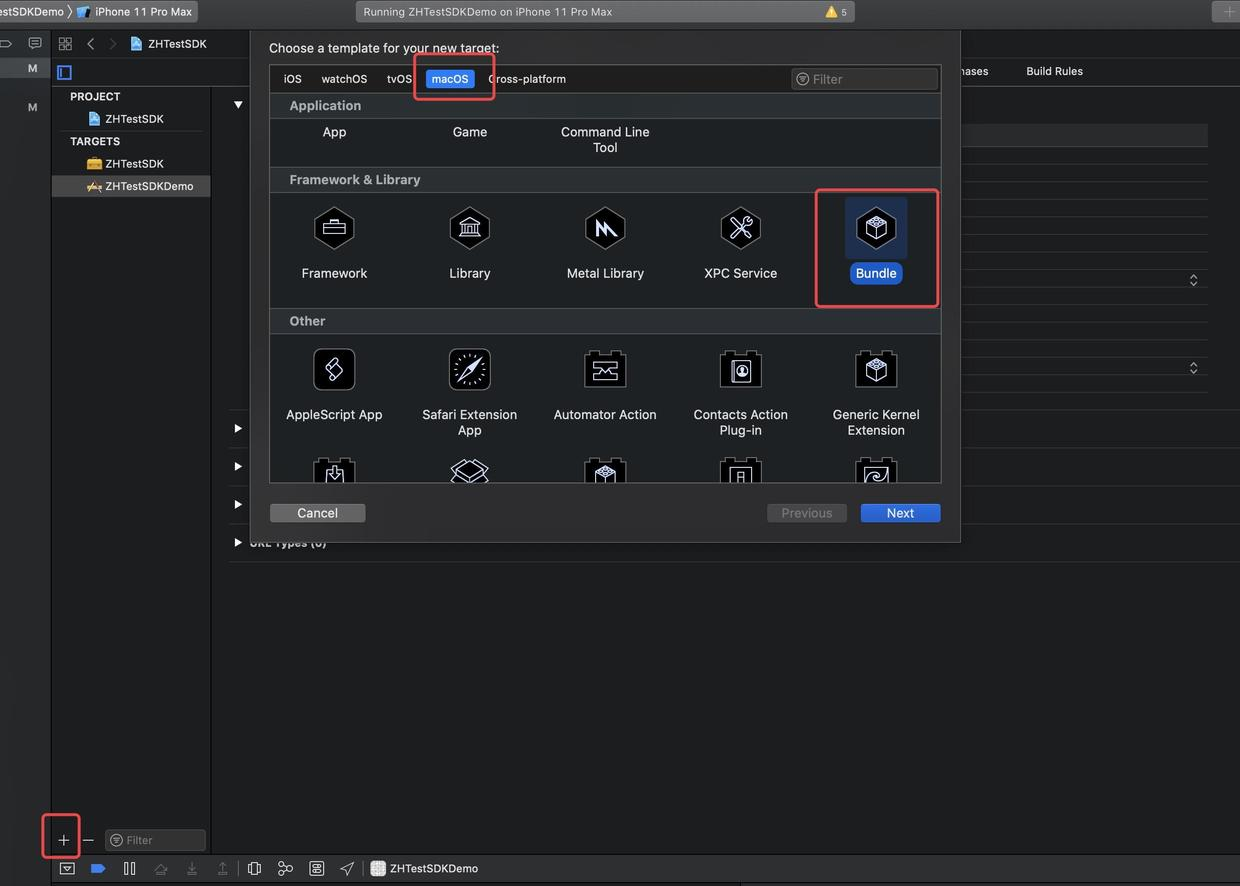Click the Cancel button in the template dialog

[317, 513]
